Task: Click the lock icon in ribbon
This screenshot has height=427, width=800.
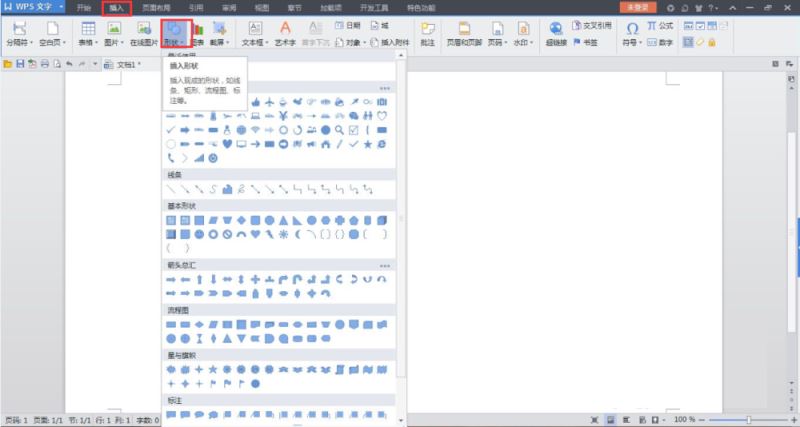Action: (712, 42)
